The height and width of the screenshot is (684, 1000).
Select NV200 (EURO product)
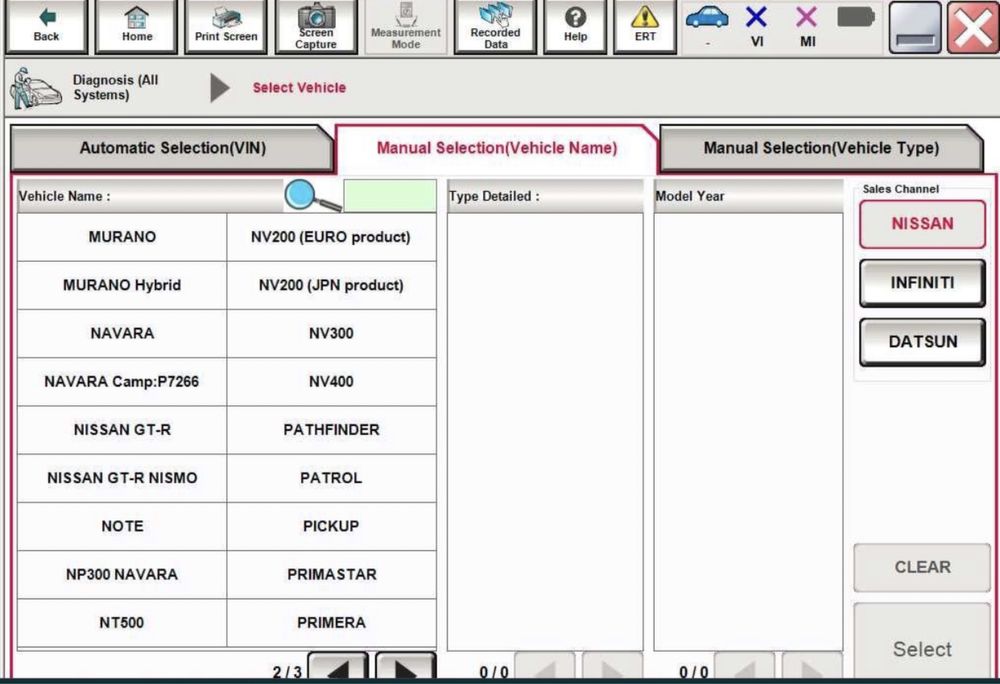click(x=331, y=236)
